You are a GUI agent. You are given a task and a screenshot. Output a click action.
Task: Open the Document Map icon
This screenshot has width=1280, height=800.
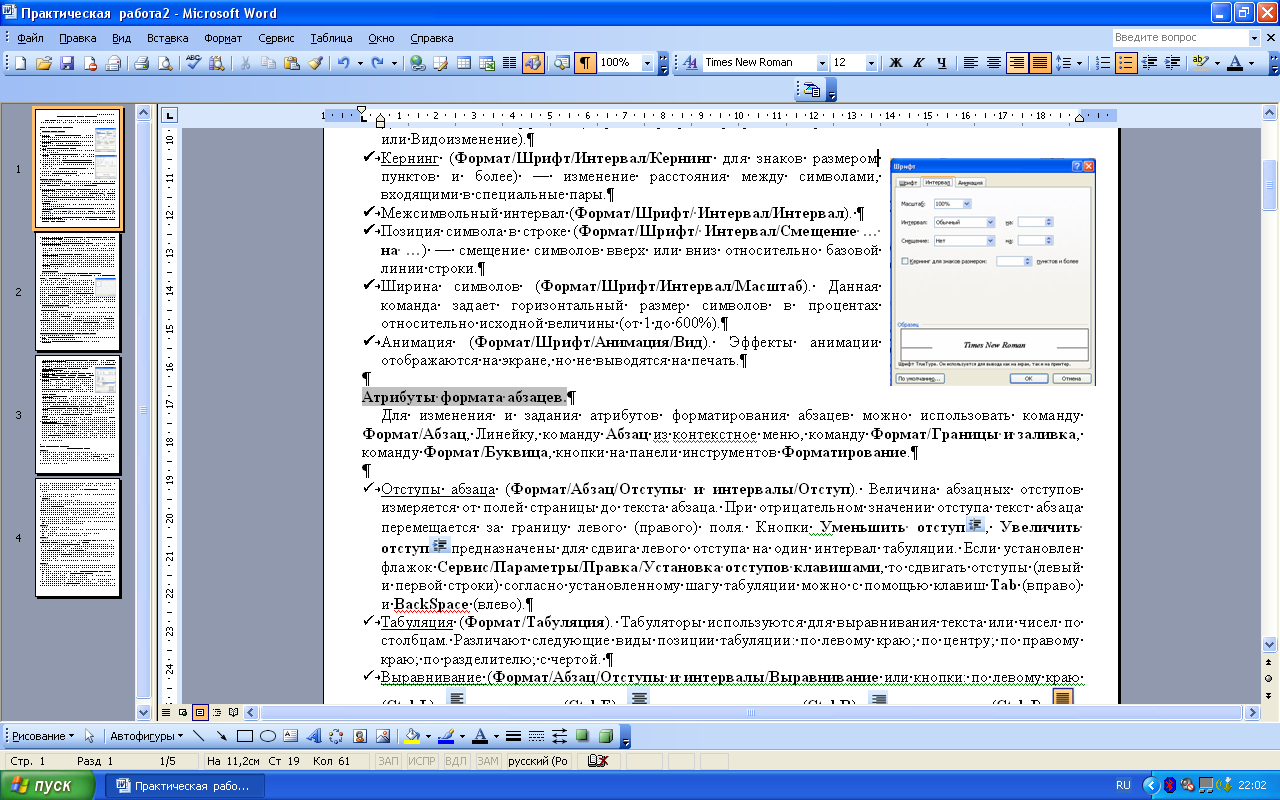point(562,62)
